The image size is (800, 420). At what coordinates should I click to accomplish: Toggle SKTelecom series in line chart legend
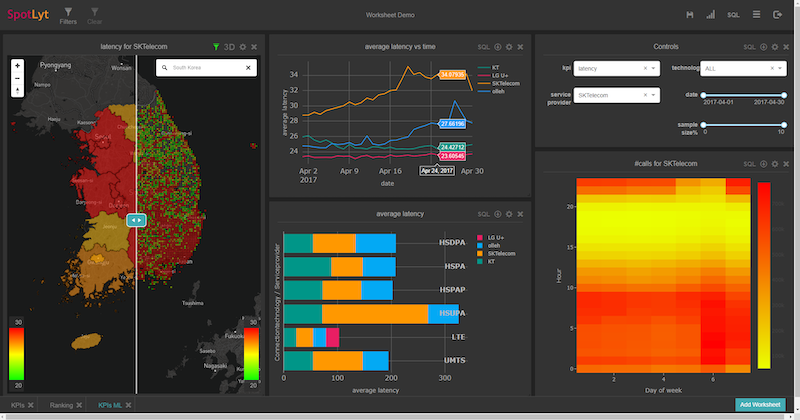(x=498, y=83)
